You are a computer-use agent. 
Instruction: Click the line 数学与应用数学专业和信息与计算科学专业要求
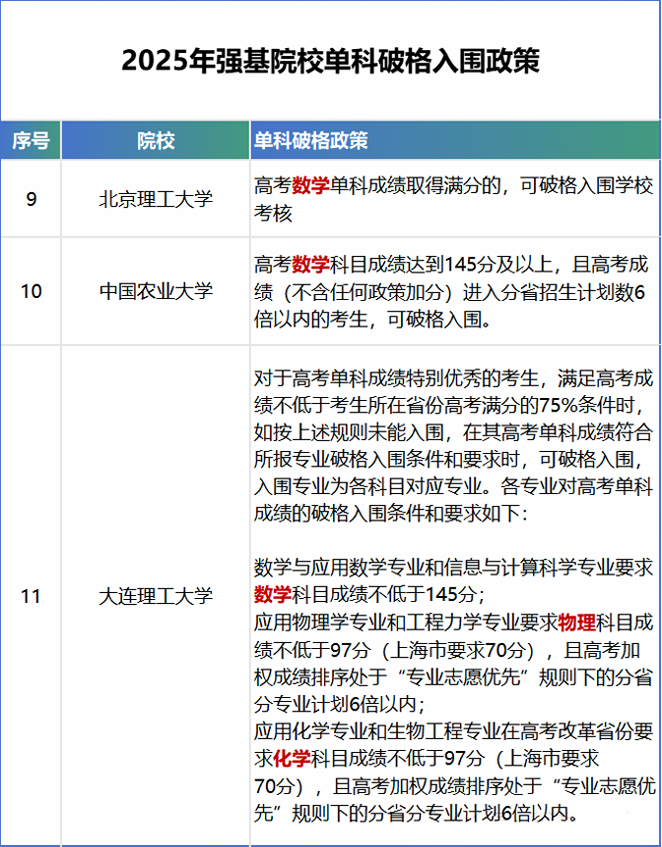point(454,568)
